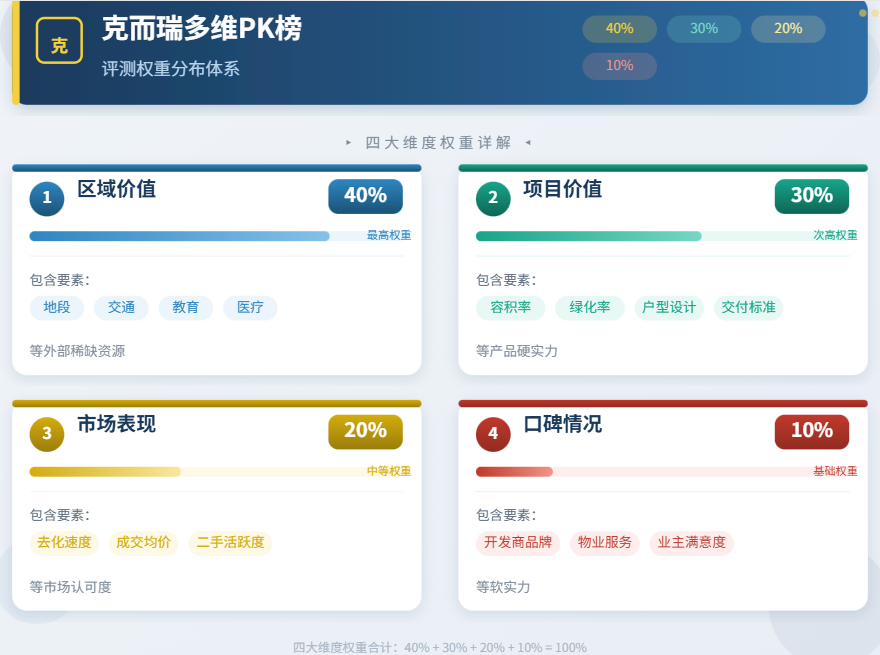Click the left arrow beside 四大维度权重详解
Image resolution: width=880 pixels, height=655 pixels.
coord(348,142)
